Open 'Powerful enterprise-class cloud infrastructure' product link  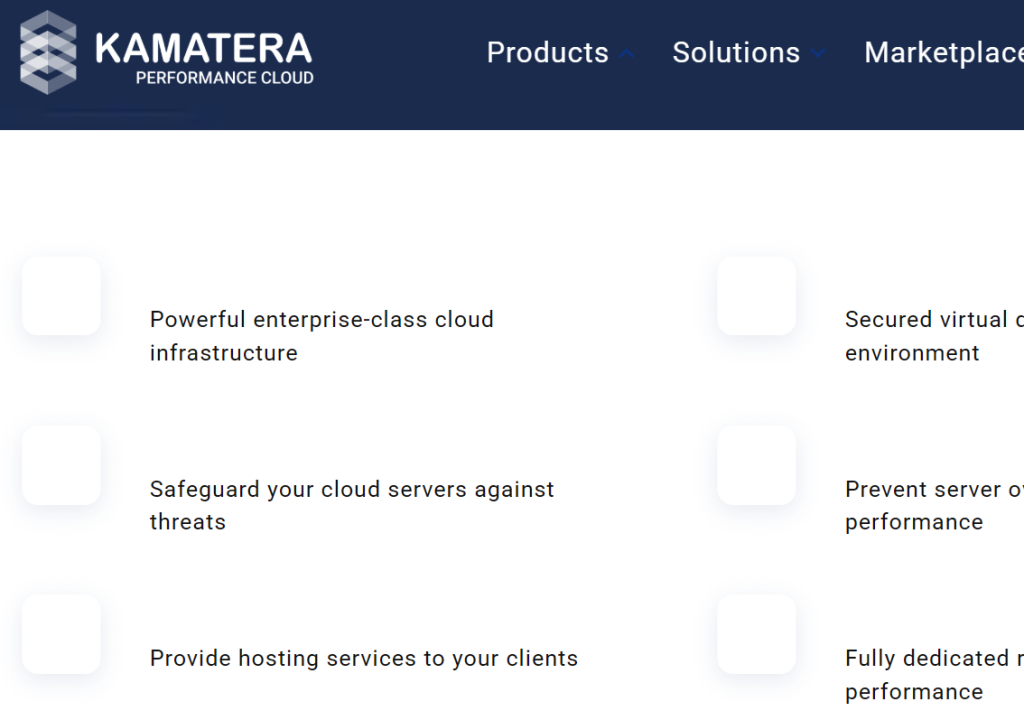pyautogui.click(x=321, y=336)
